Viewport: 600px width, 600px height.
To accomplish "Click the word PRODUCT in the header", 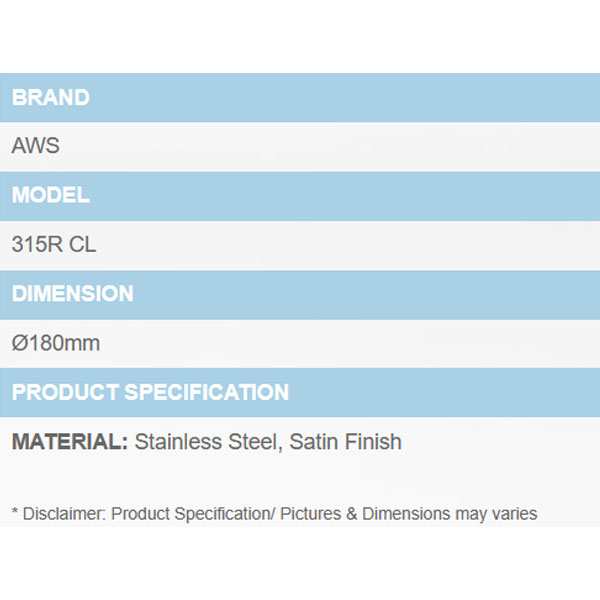I will click(62, 392).
